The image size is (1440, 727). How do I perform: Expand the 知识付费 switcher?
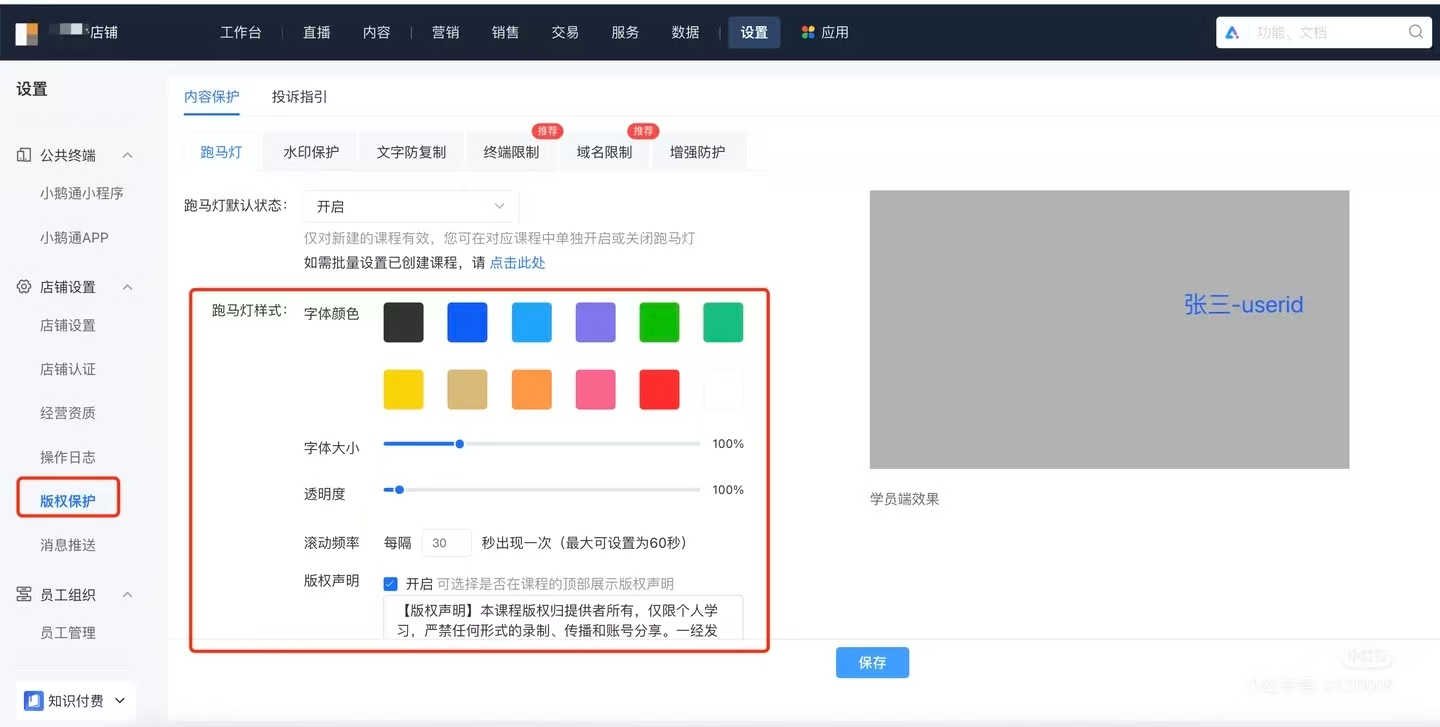[x=120, y=700]
